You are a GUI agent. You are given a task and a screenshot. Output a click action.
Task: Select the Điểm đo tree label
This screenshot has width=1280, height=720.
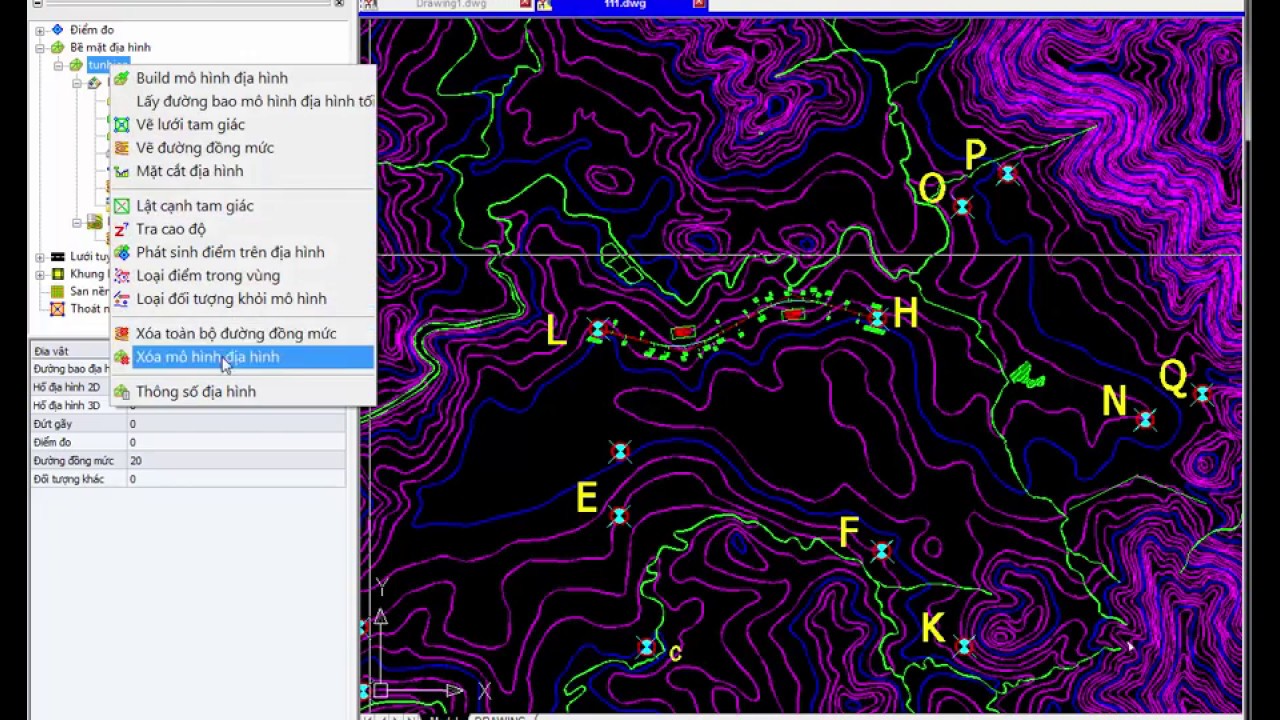[x=92, y=30]
